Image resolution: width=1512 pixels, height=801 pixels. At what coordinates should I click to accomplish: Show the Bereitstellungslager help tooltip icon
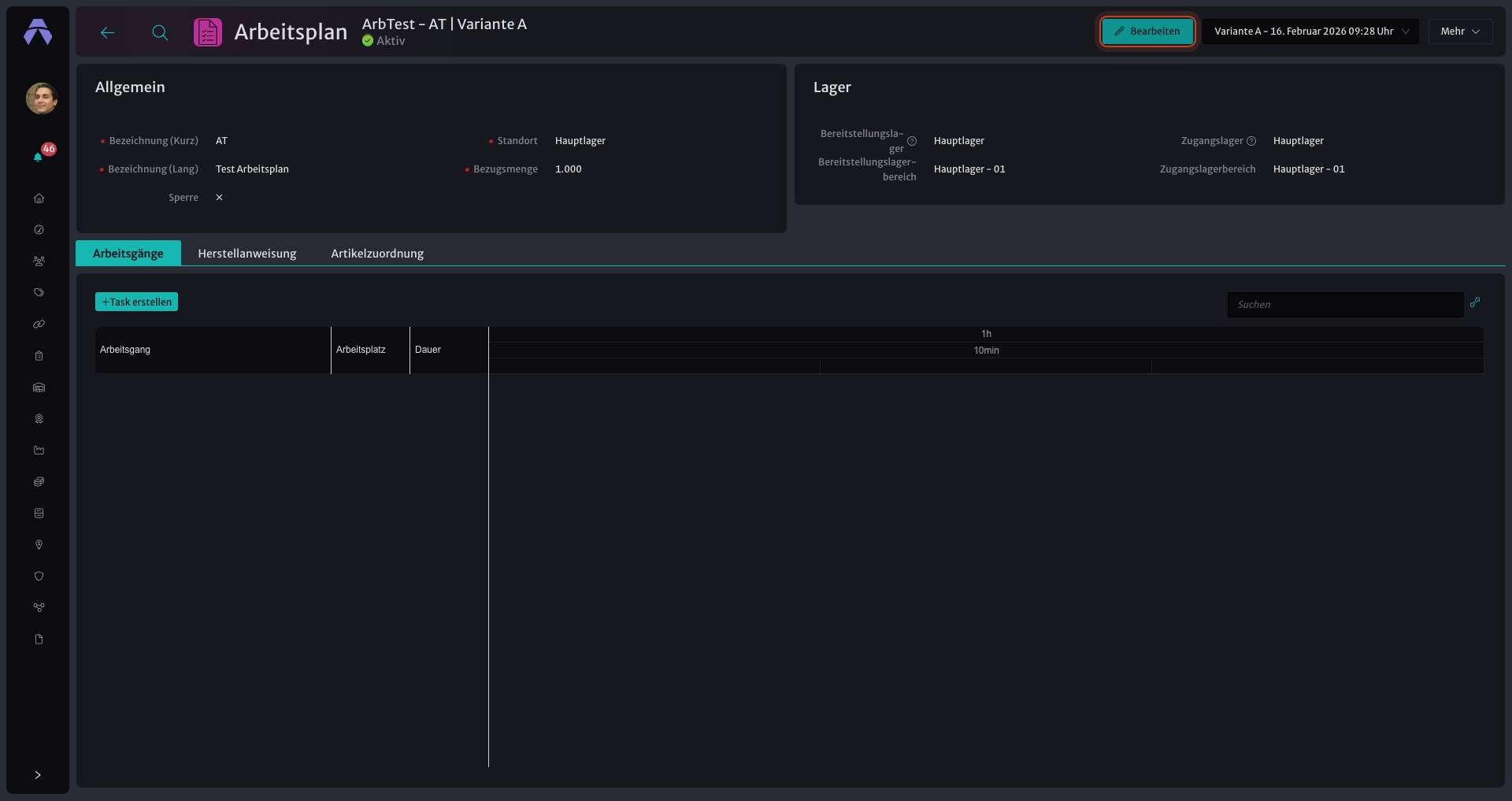(912, 142)
